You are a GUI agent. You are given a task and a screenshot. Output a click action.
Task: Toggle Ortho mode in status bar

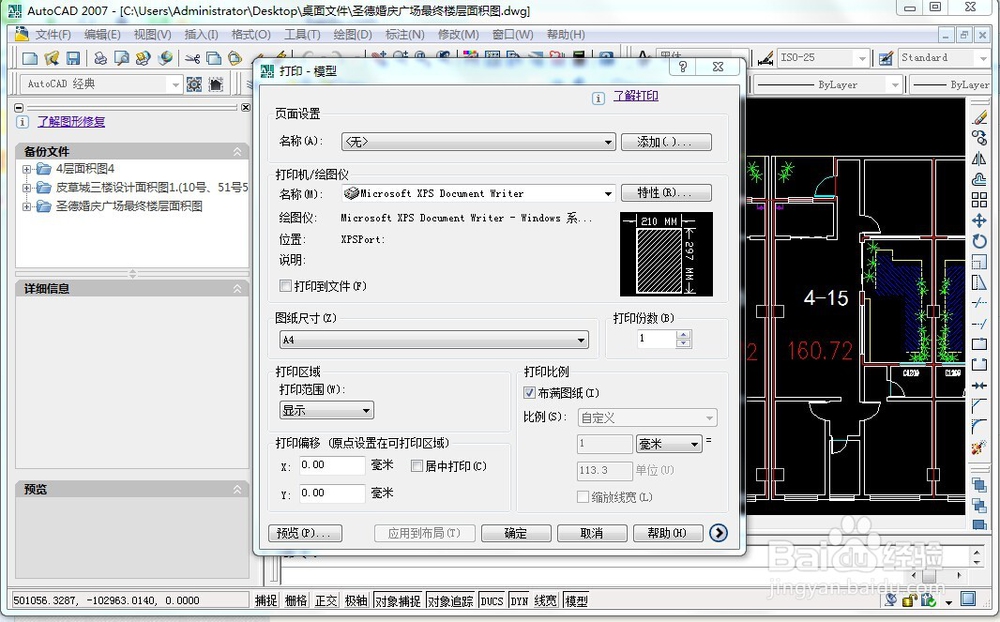tap(326, 600)
